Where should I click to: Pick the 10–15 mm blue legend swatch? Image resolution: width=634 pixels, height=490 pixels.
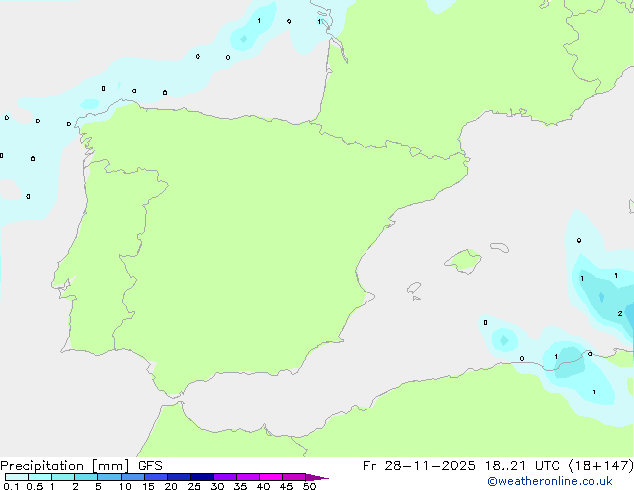[x=132, y=477]
